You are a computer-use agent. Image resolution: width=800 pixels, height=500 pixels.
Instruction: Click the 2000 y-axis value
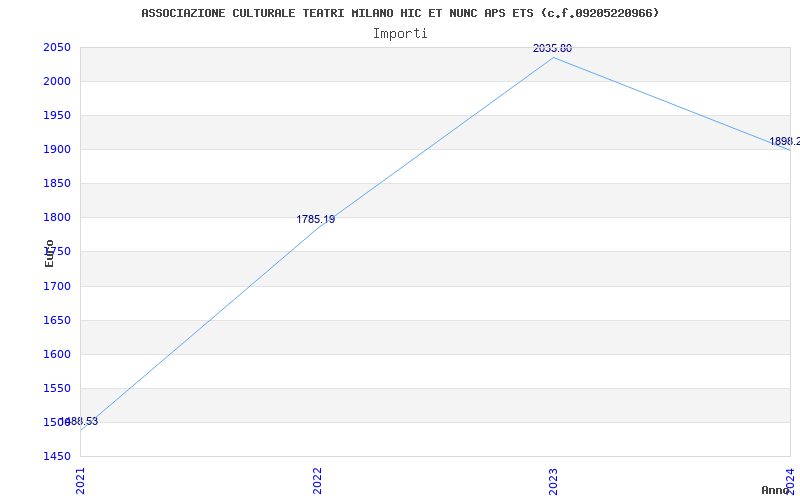(57, 82)
